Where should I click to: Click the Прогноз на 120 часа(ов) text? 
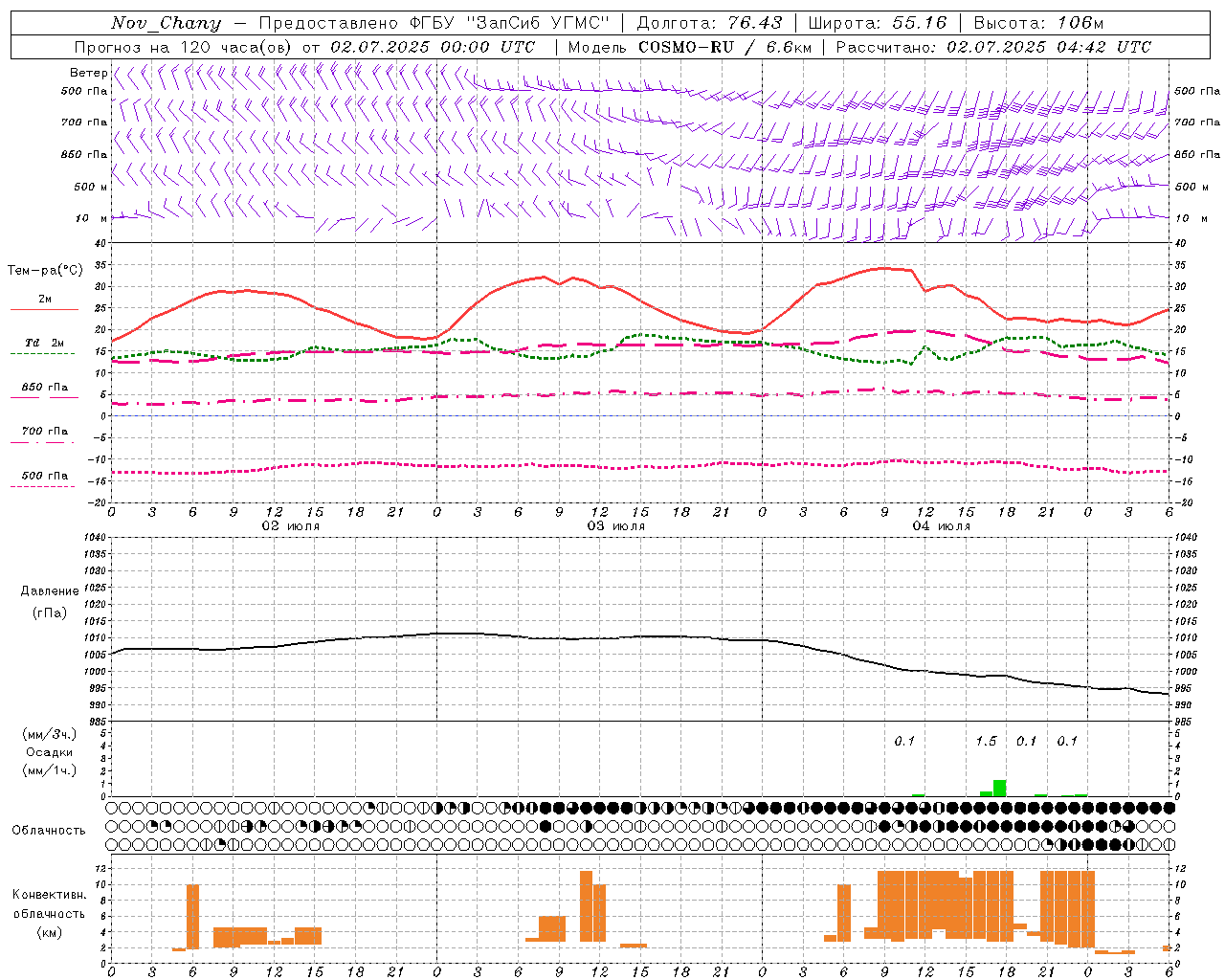pos(185,47)
